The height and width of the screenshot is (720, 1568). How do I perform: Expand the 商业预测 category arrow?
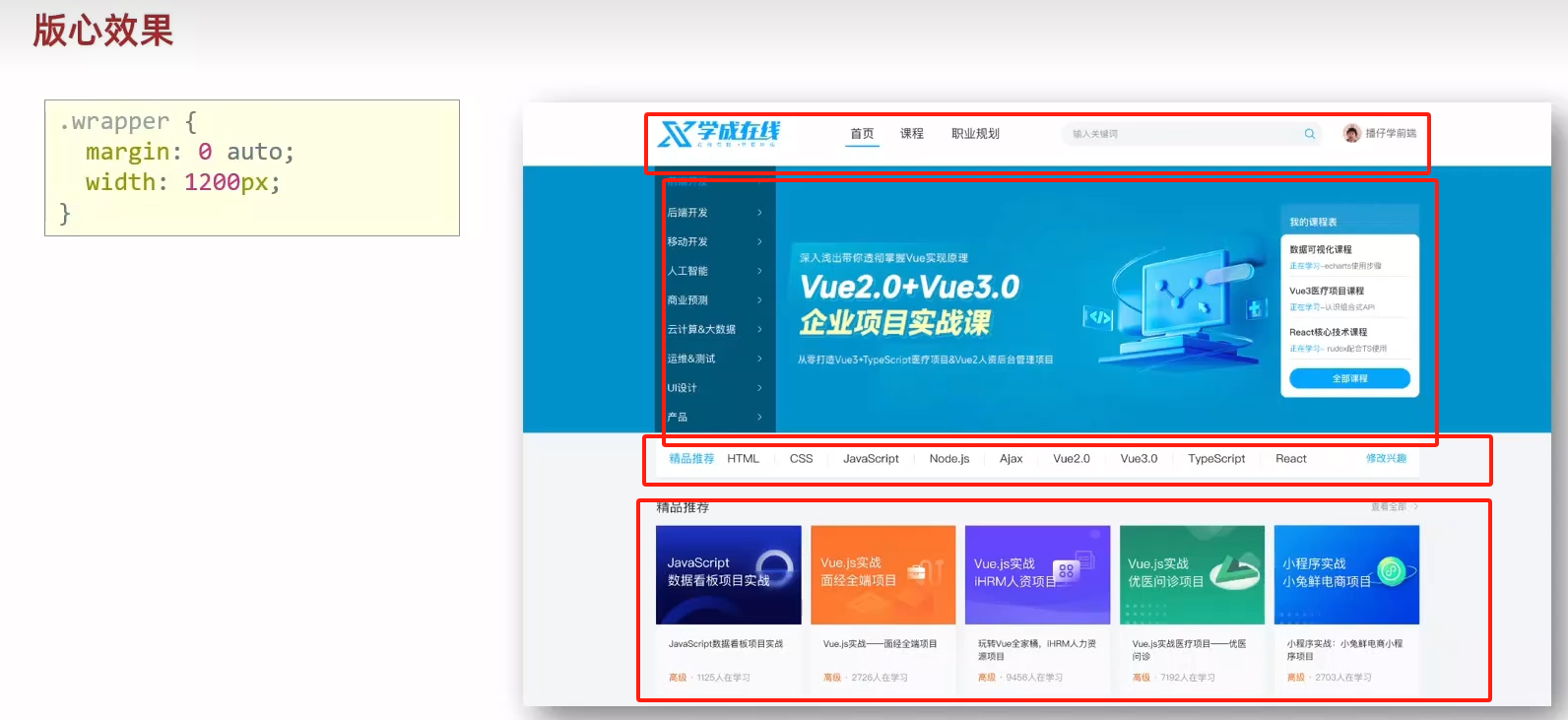[x=759, y=300]
